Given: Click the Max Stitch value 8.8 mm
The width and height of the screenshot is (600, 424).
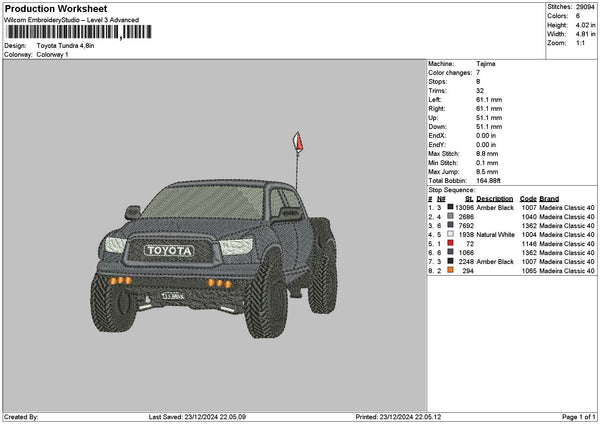Looking at the screenshot, I should point(487,154).
